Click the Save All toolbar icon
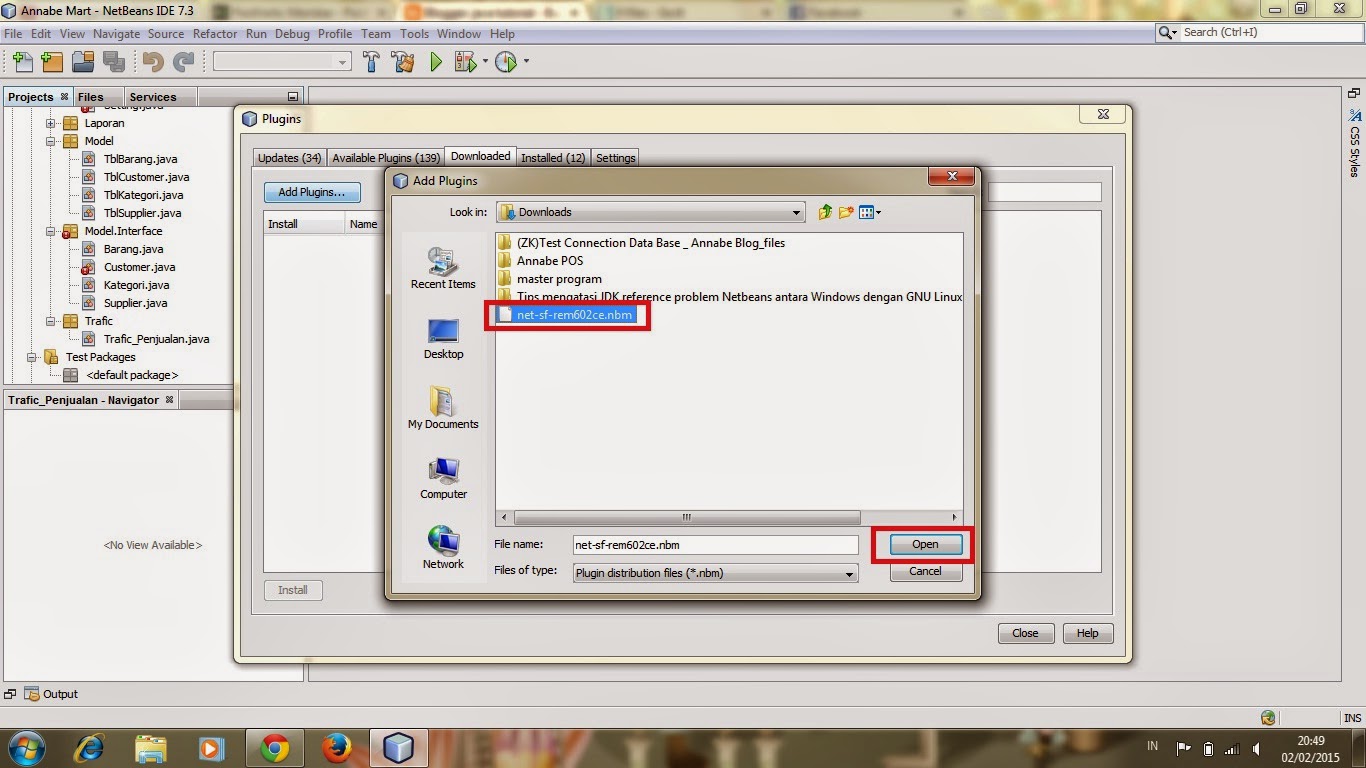This screenshot has width=1366, height=768. [113, 62]
